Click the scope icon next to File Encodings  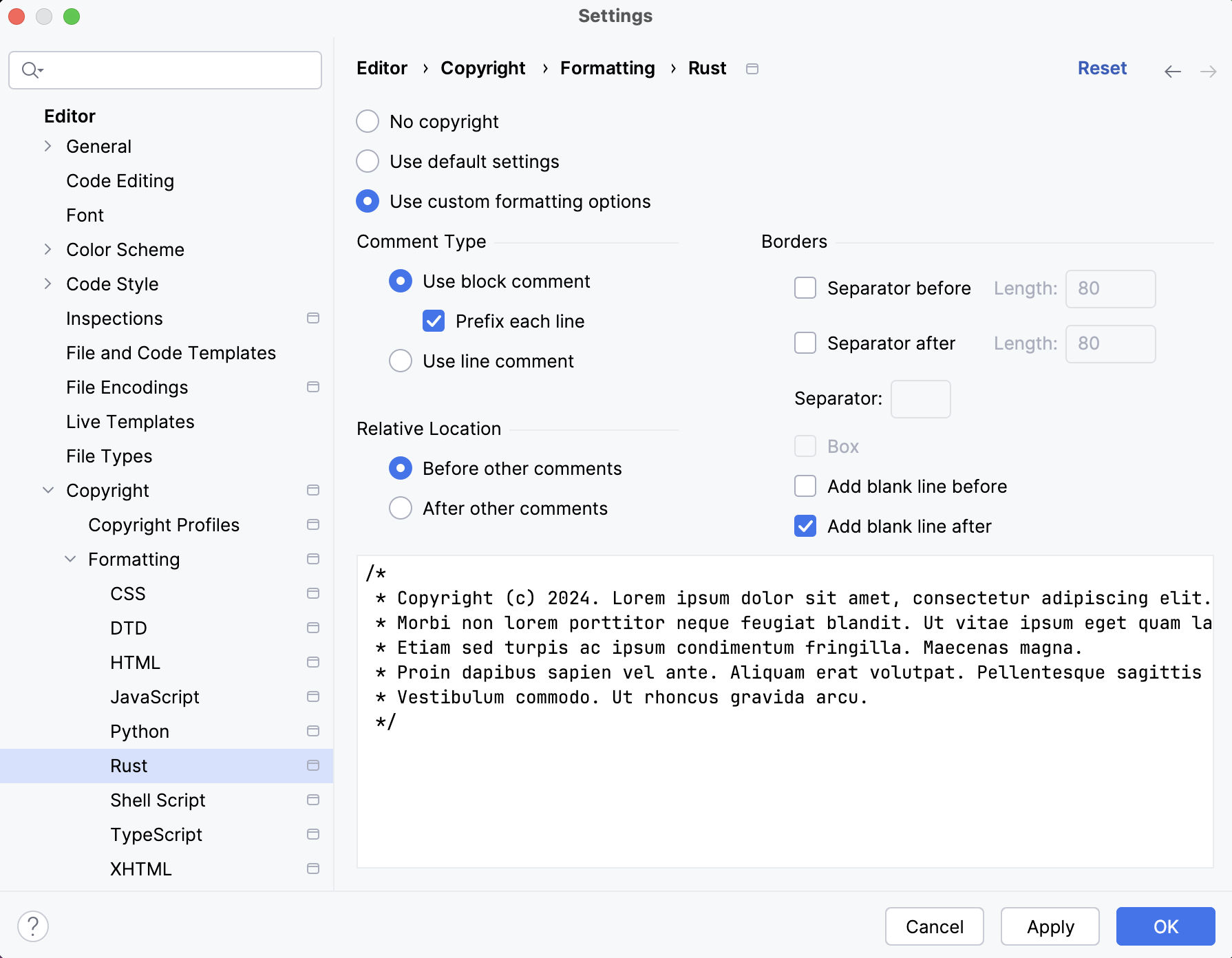pos(313,387)
